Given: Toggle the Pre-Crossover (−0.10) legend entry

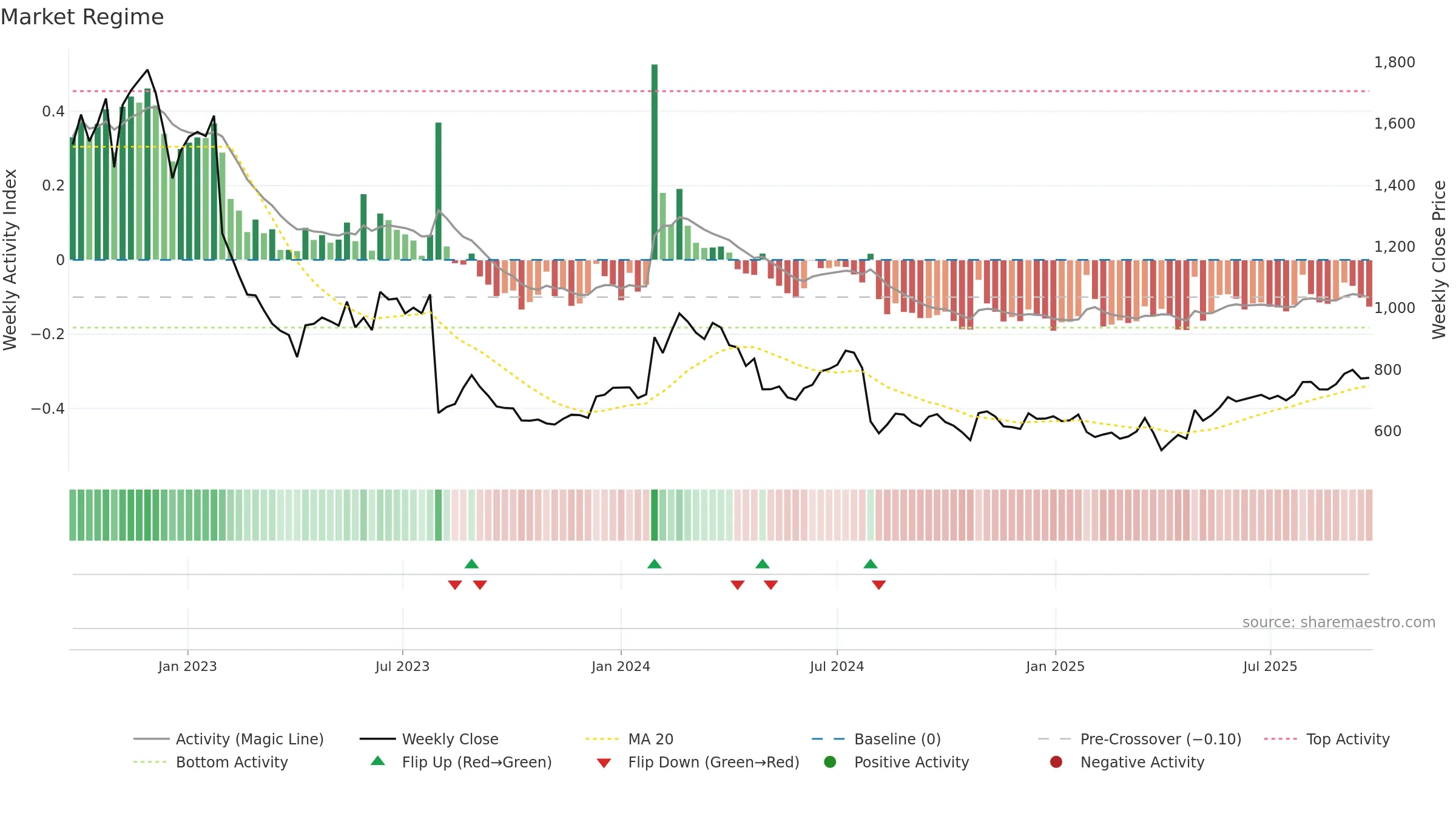Looking at the screenshot, I should point(1139,739).
